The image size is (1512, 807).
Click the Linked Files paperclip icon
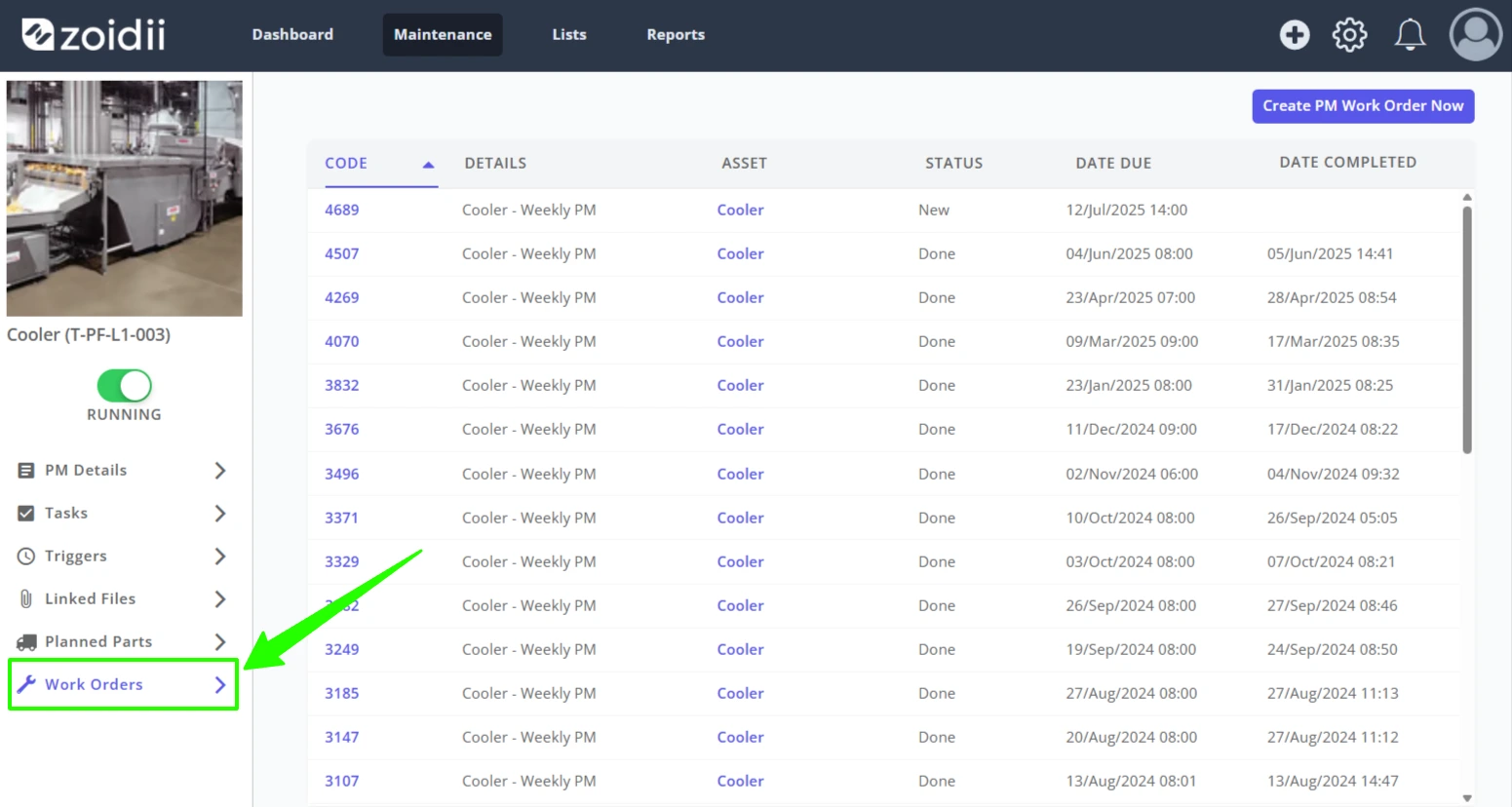click(26, 599)
